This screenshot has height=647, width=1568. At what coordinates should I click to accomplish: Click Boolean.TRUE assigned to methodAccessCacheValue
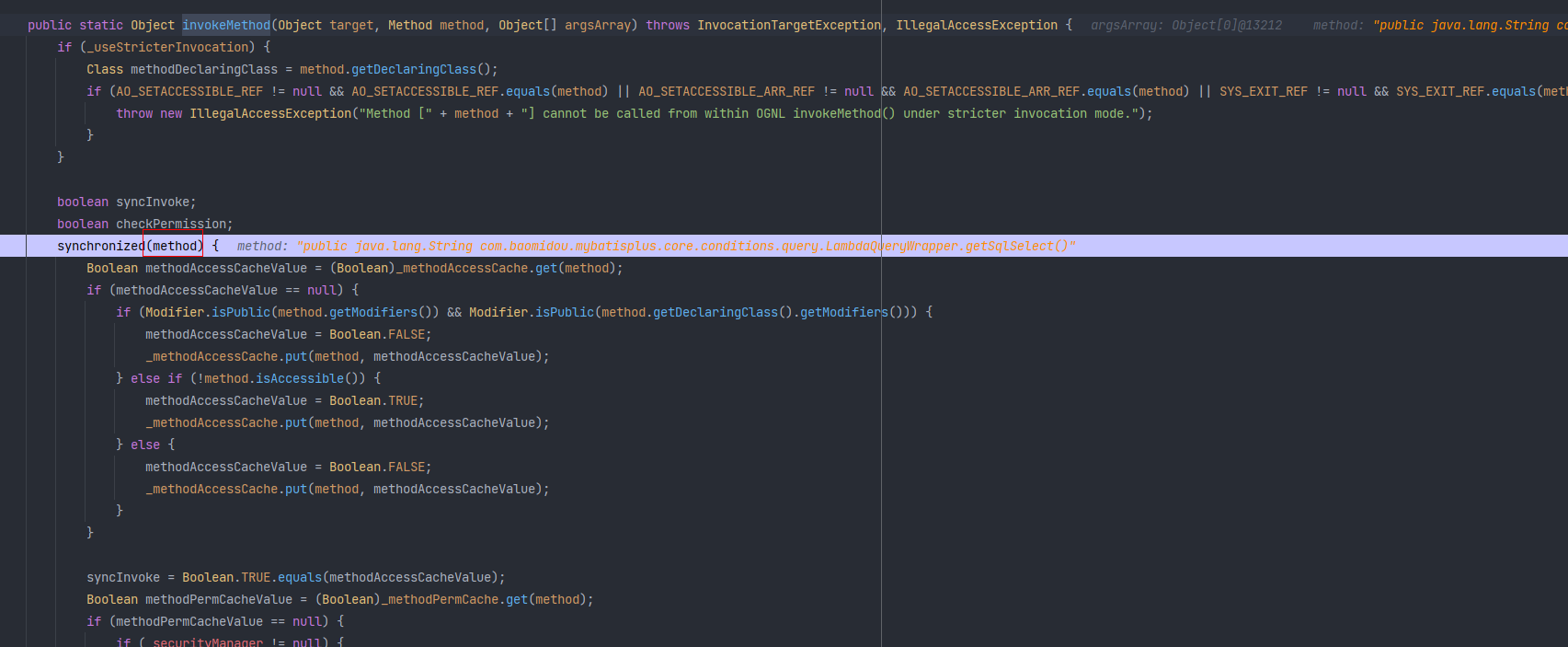point(376,400)
